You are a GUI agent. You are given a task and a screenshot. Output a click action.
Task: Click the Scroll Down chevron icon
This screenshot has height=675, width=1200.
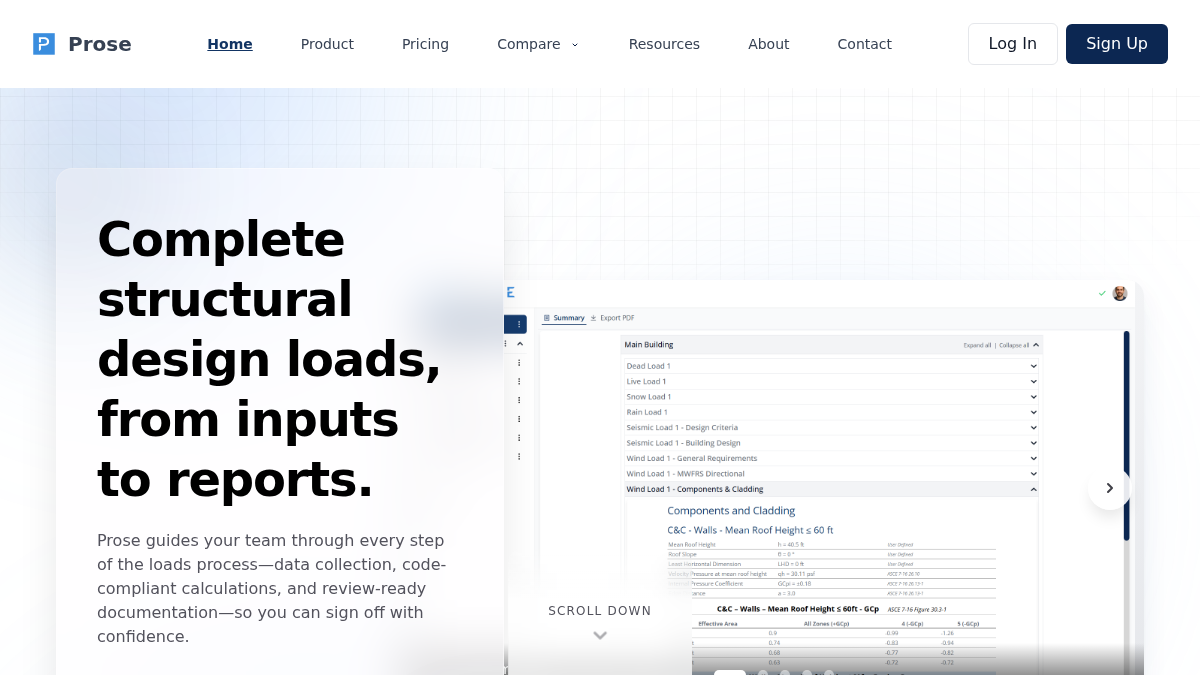600,635
